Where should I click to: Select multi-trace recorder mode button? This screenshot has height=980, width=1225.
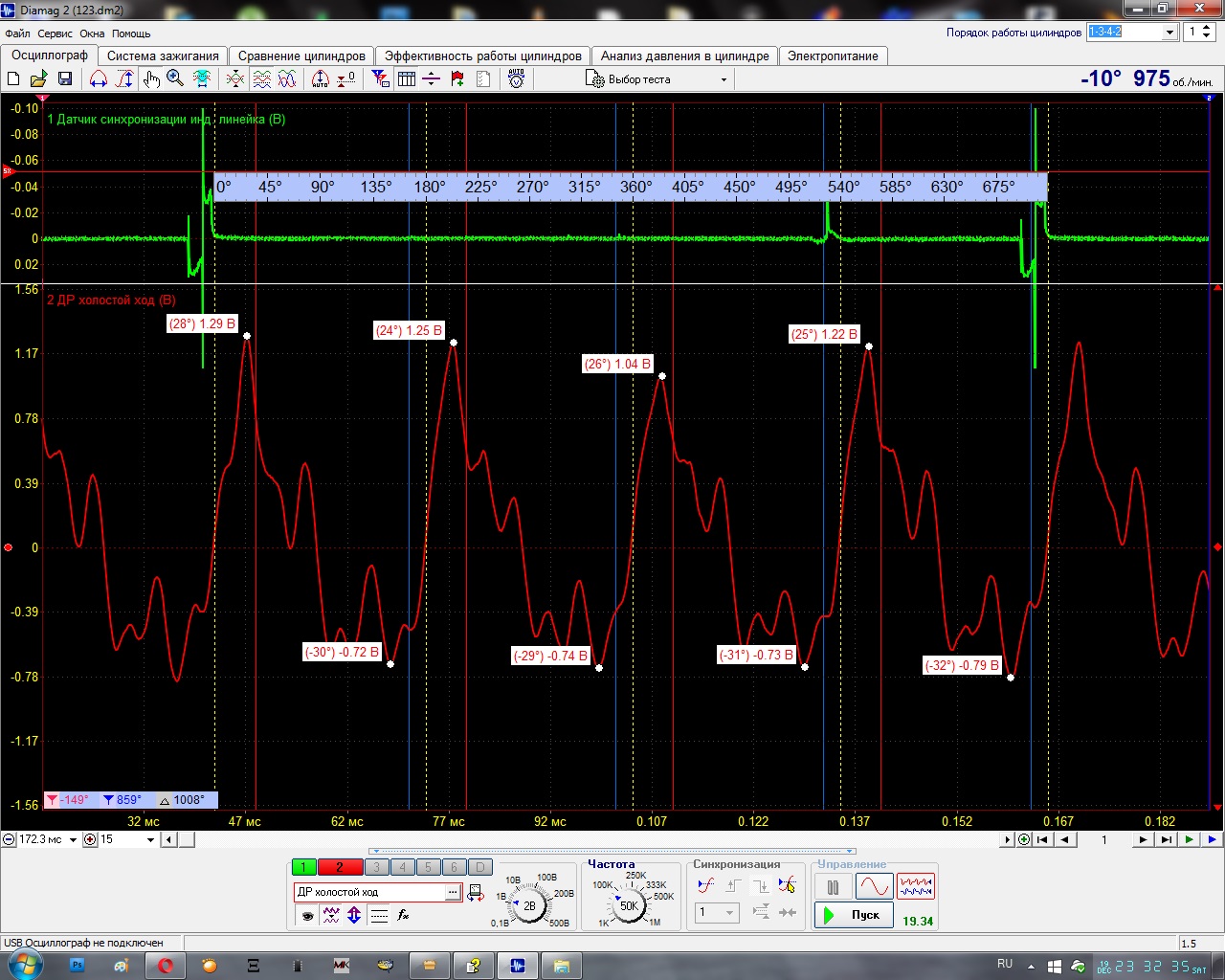point(916,887)
